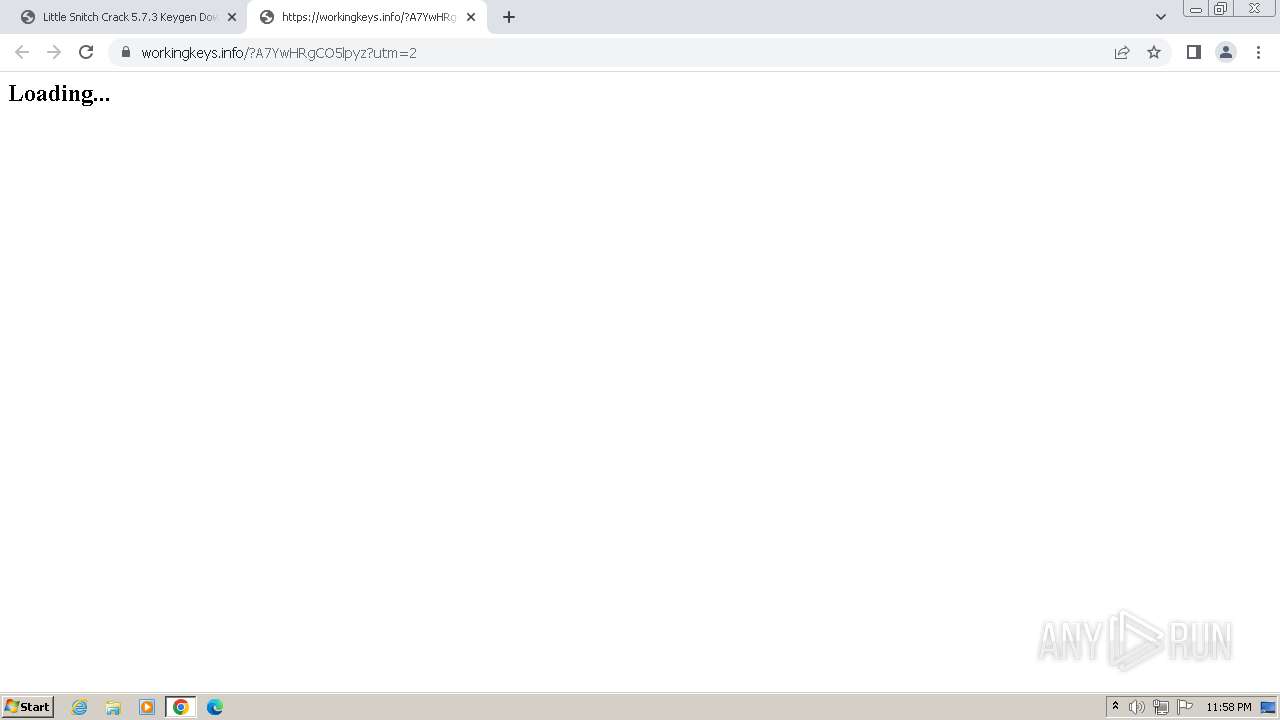
Task: Click the Loading... text
Action: tap(59, 93)
